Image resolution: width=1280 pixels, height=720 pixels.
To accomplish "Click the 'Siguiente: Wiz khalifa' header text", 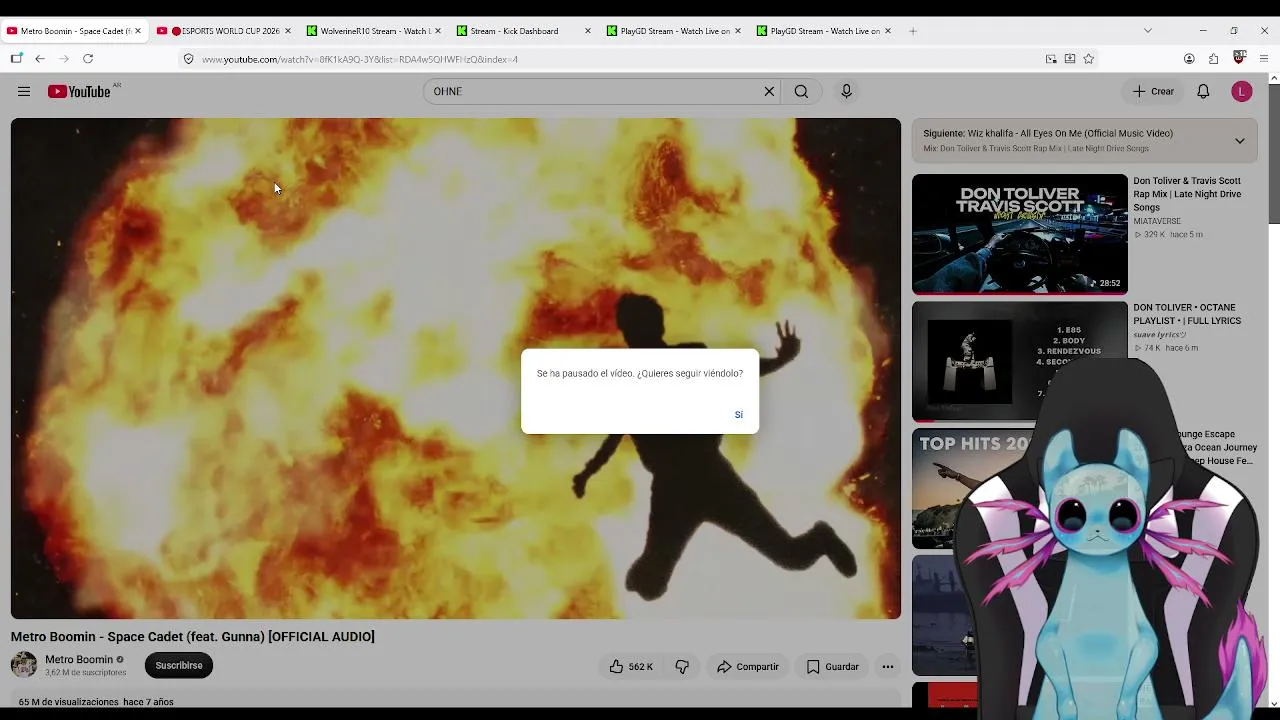I will click(x=1048, y=133).
